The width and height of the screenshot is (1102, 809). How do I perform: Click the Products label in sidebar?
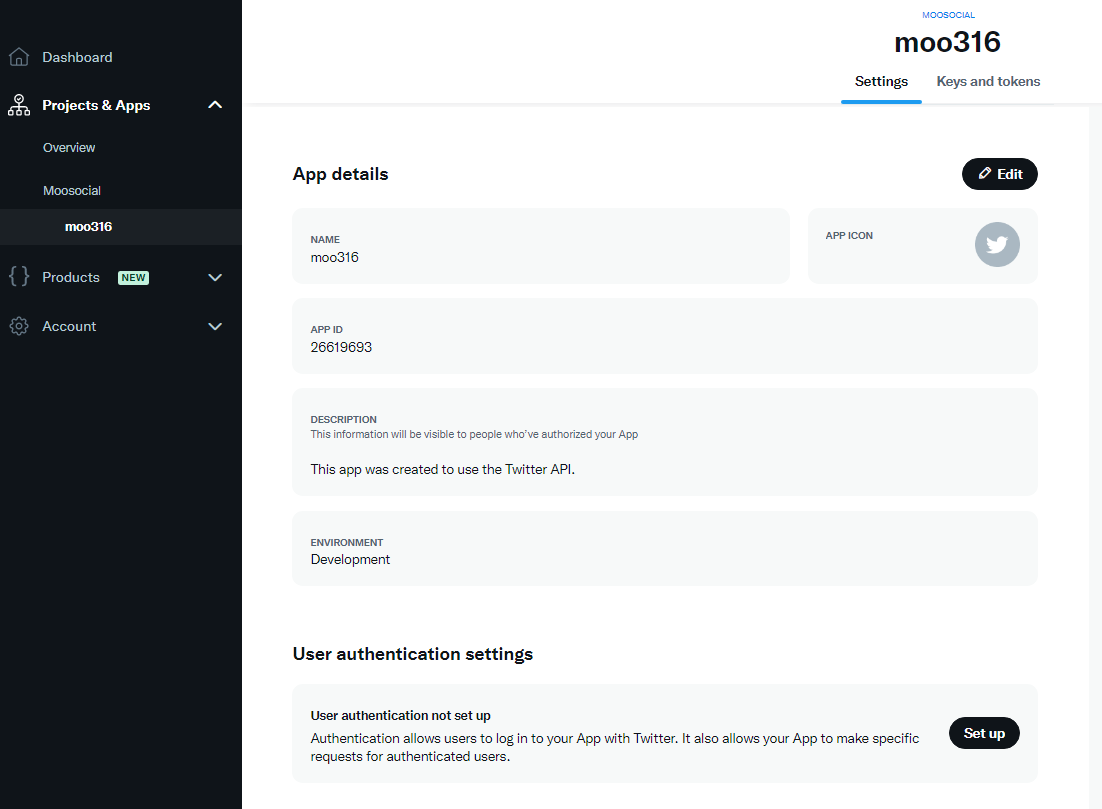point(71,277)
